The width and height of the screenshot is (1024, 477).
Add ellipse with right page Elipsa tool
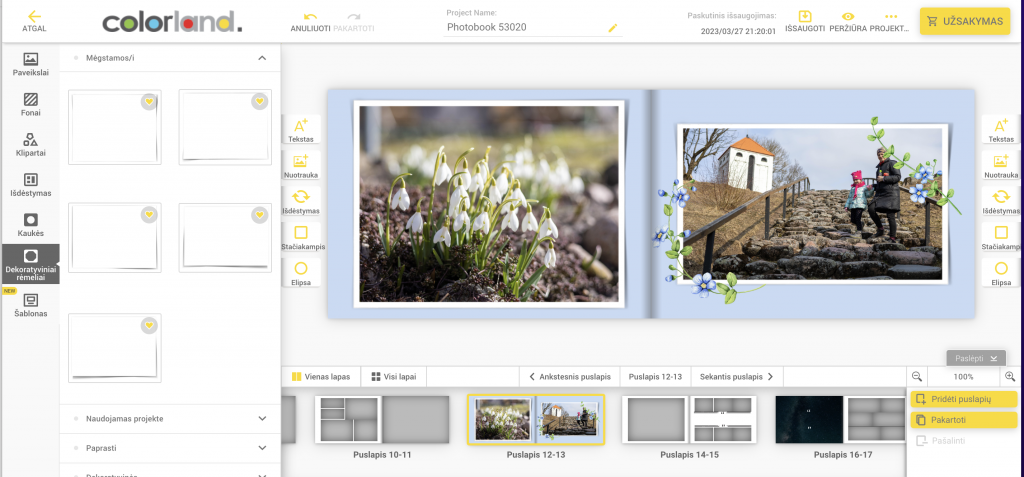coord(1000,273)
